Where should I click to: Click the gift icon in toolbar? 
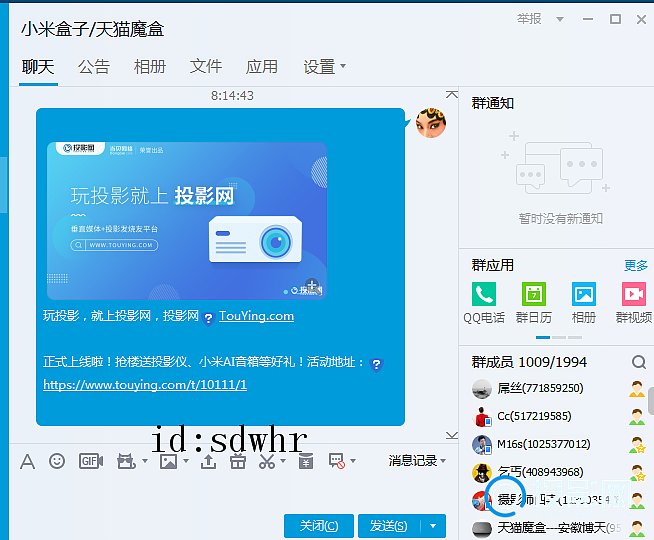point(238,461)
